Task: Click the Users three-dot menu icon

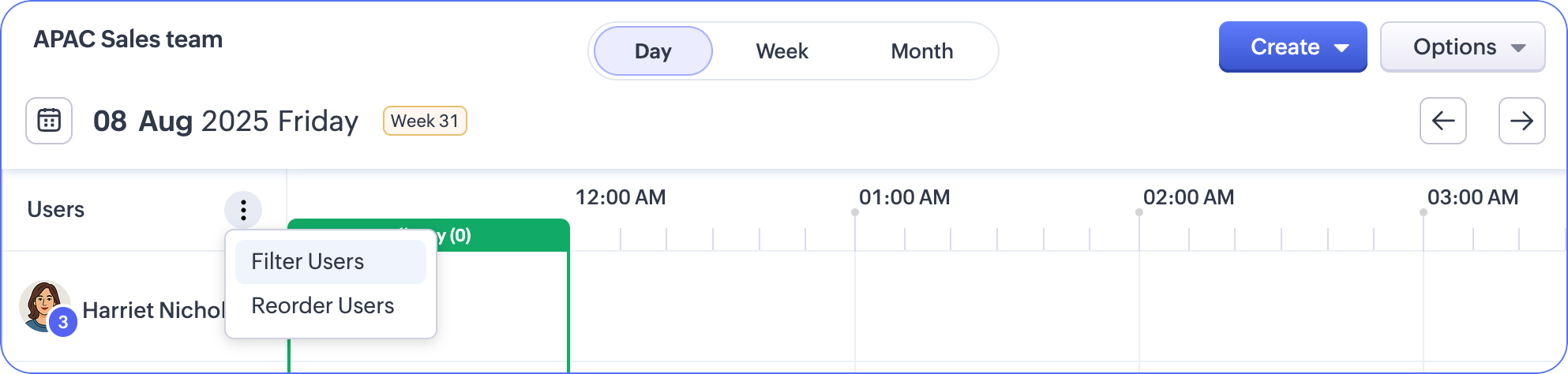Action: [243, 210]
